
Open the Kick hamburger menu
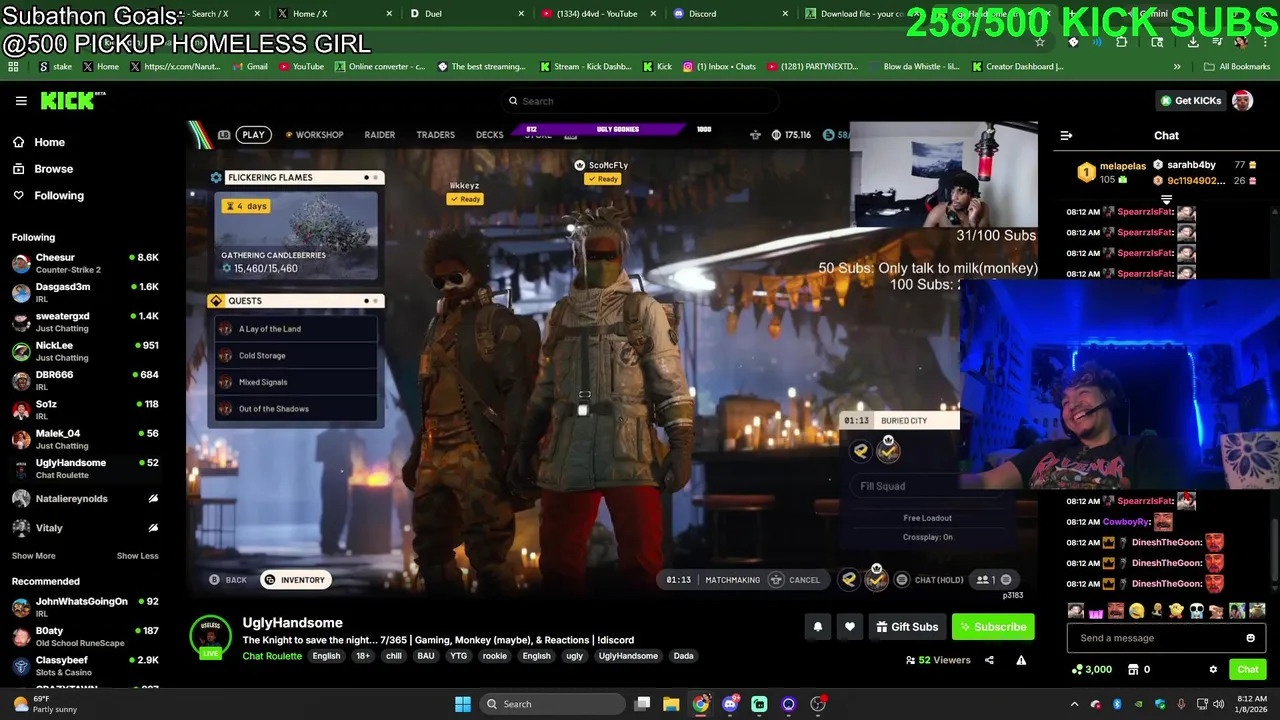(x=21, y=101)
